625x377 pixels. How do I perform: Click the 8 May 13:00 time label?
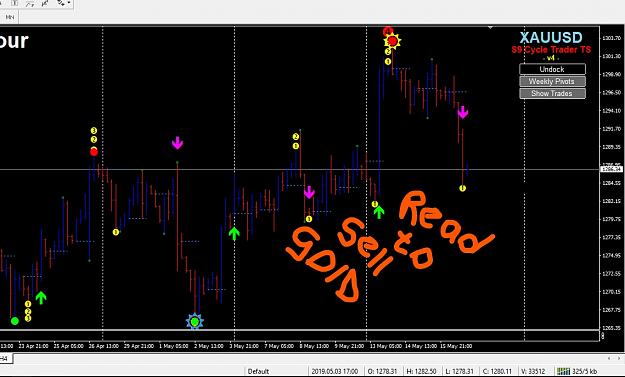click(314, 346)
